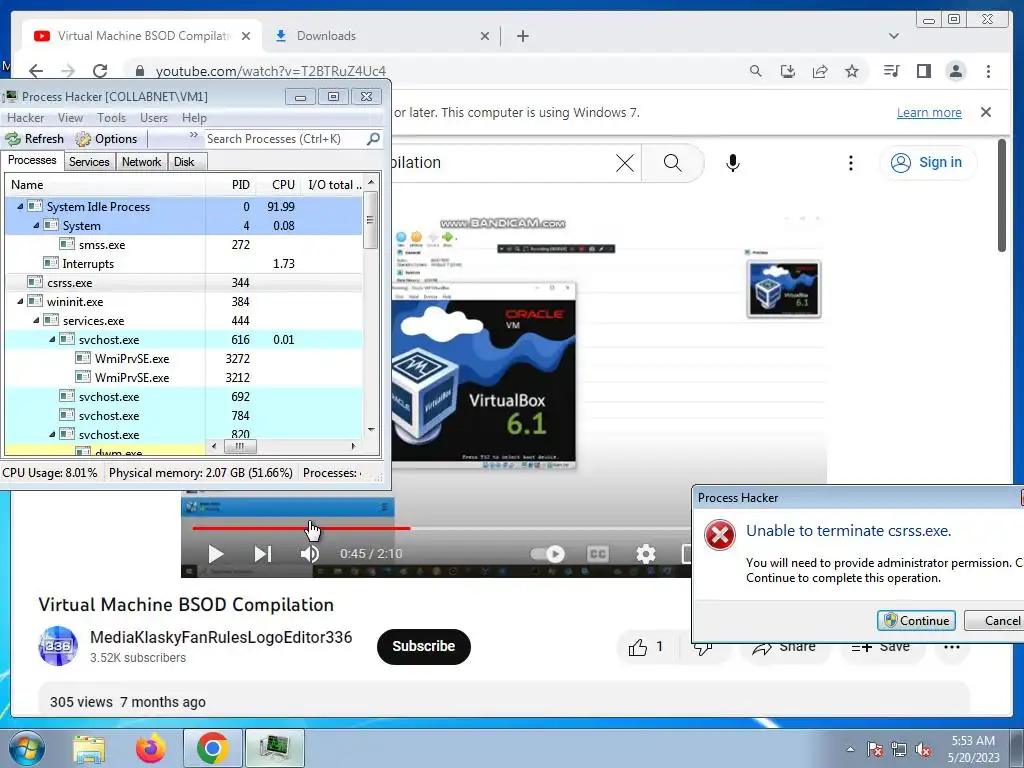Collapse svchost.exe PID 616 node

(52, 339)
